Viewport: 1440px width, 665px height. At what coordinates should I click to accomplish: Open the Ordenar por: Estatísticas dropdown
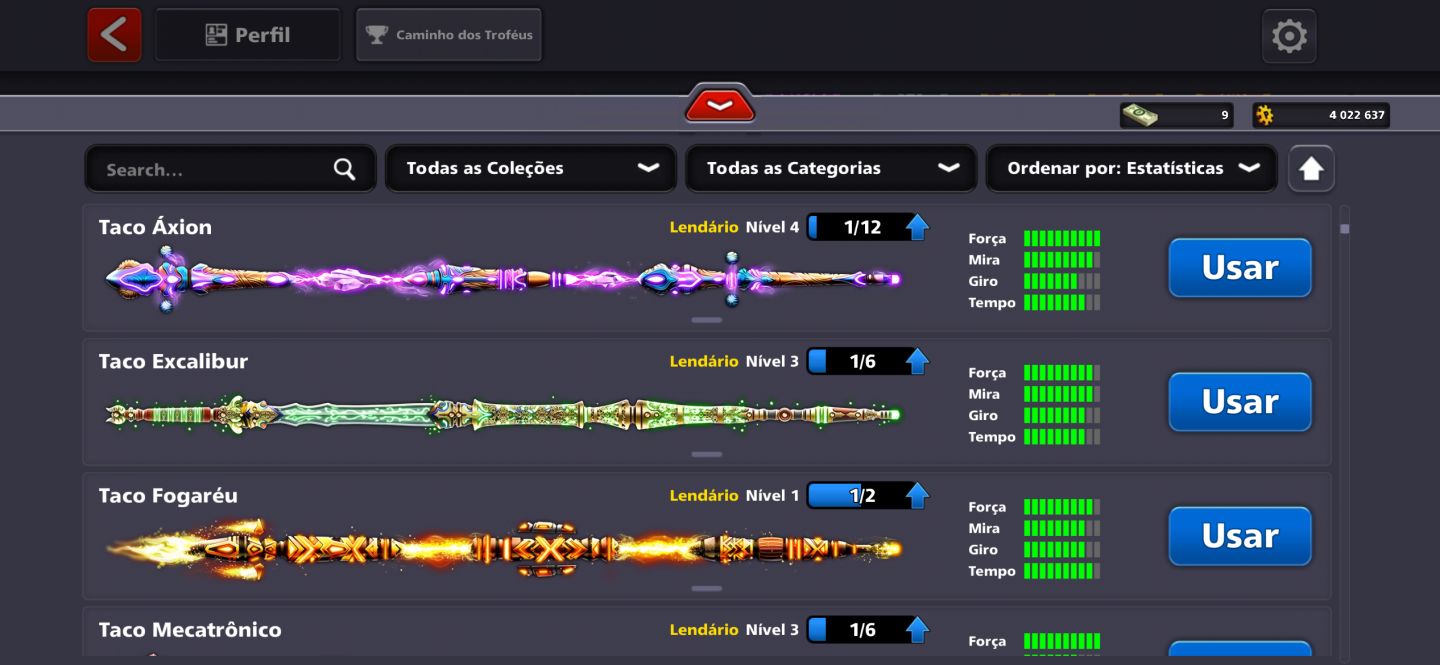click(x=1131, y=168)
